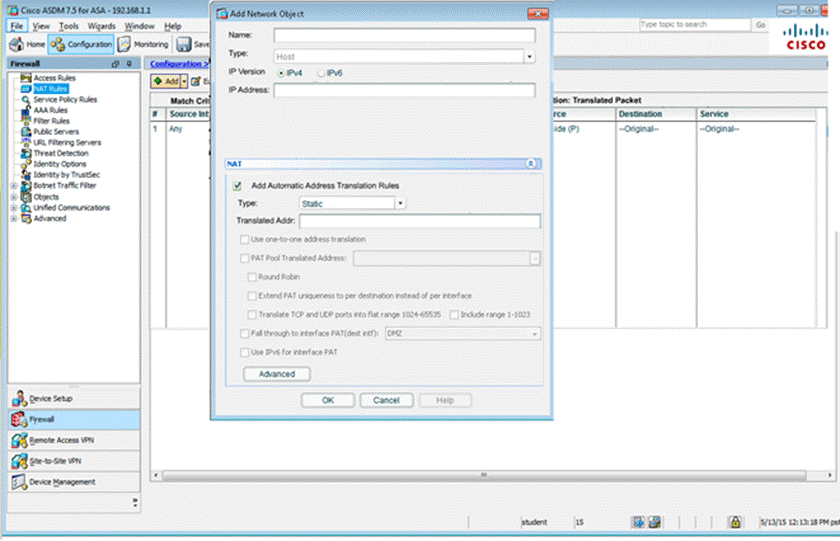Click the Advanced button

(x=277, y=374)
